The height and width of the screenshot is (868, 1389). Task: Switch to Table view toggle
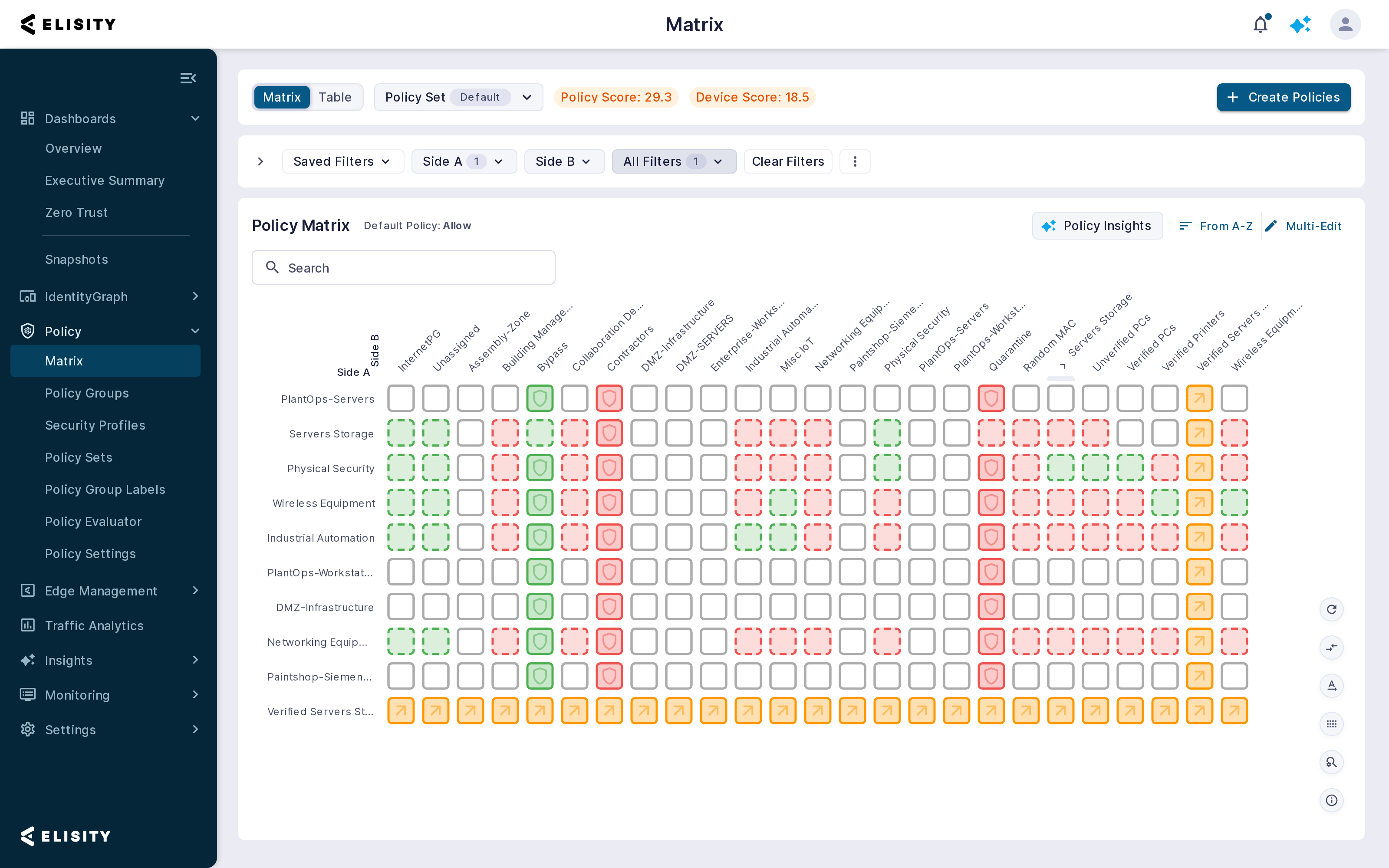(335, 97)
